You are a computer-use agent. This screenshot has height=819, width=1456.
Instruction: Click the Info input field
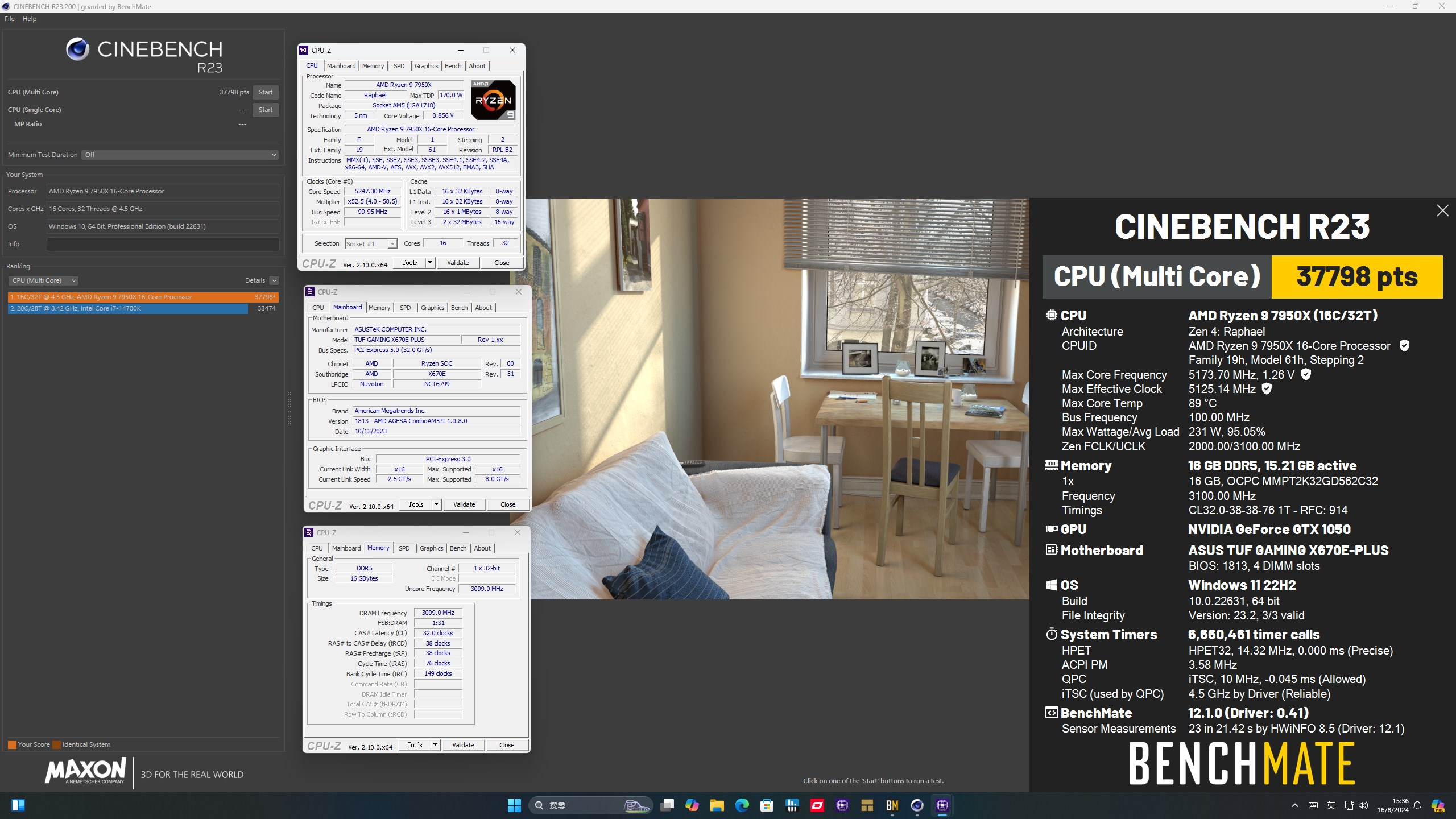click(163, 244)
